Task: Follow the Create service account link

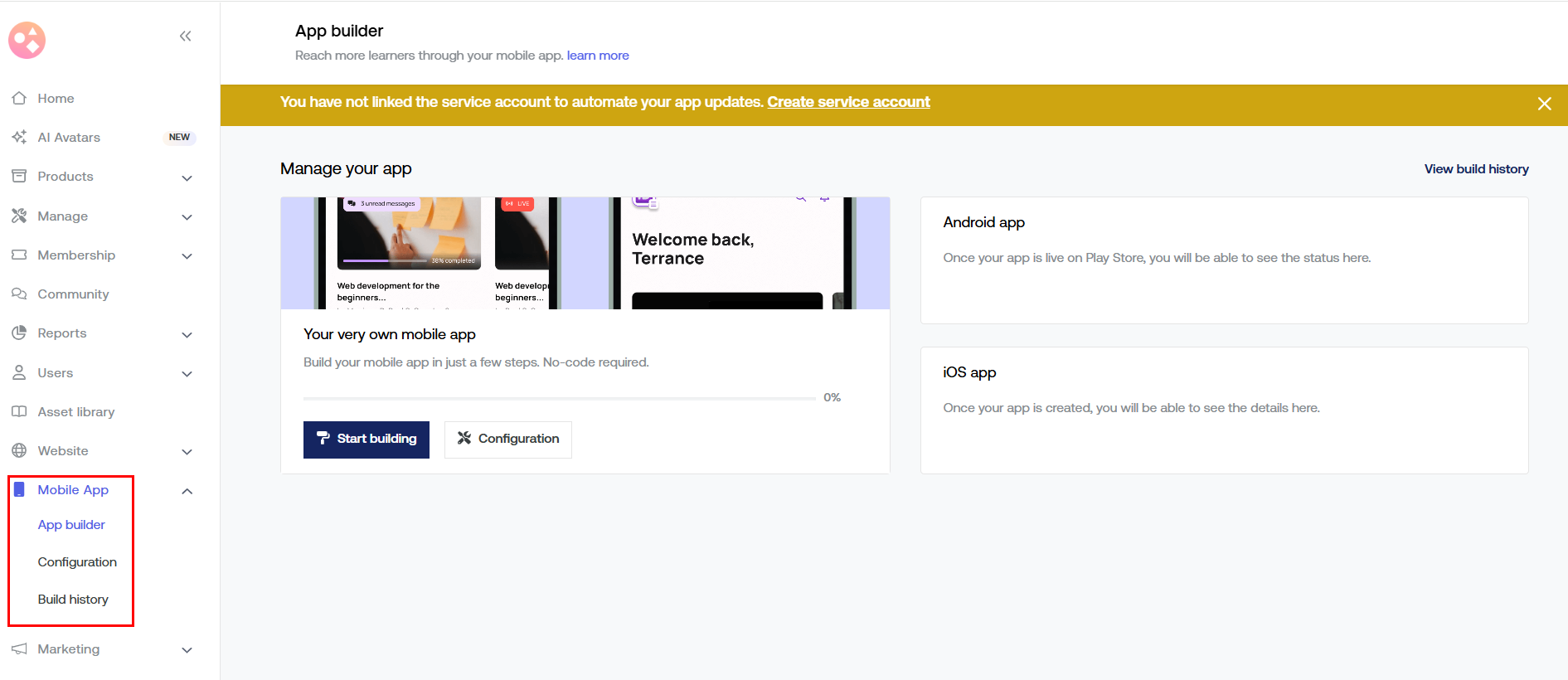Action: coord(848,102)
